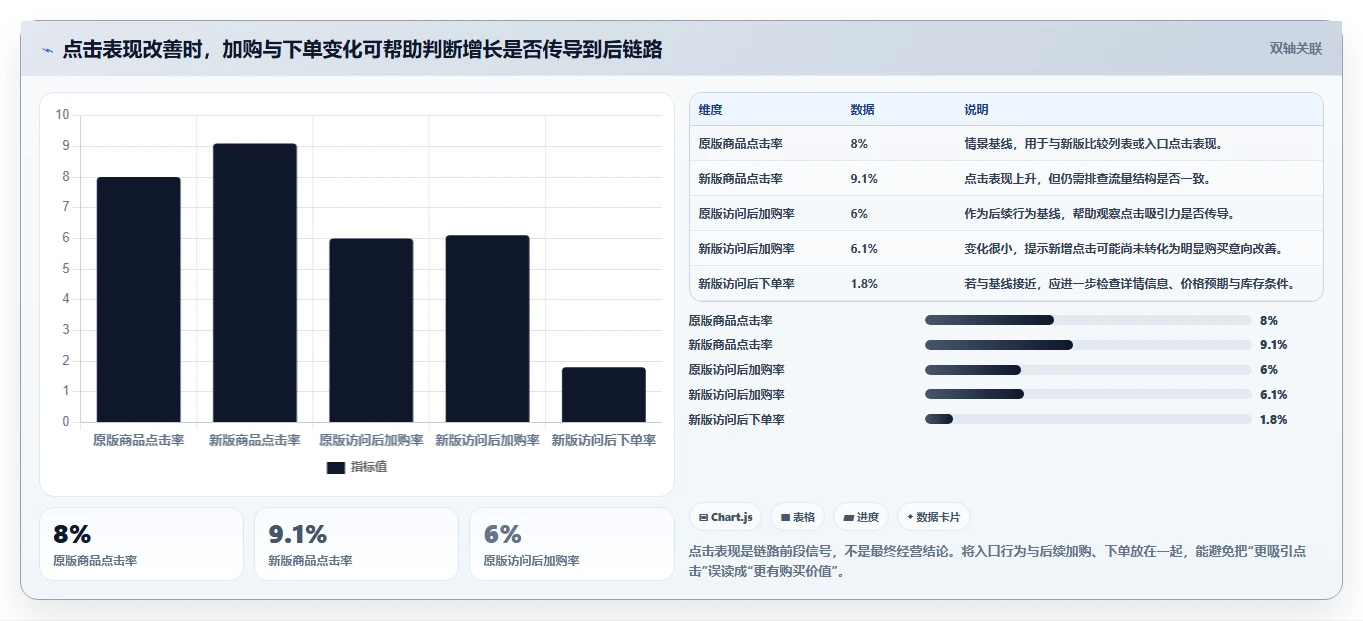1363x621 pixels.
Task: Click the Chart.js chip
Action: [x=725, y=517]
